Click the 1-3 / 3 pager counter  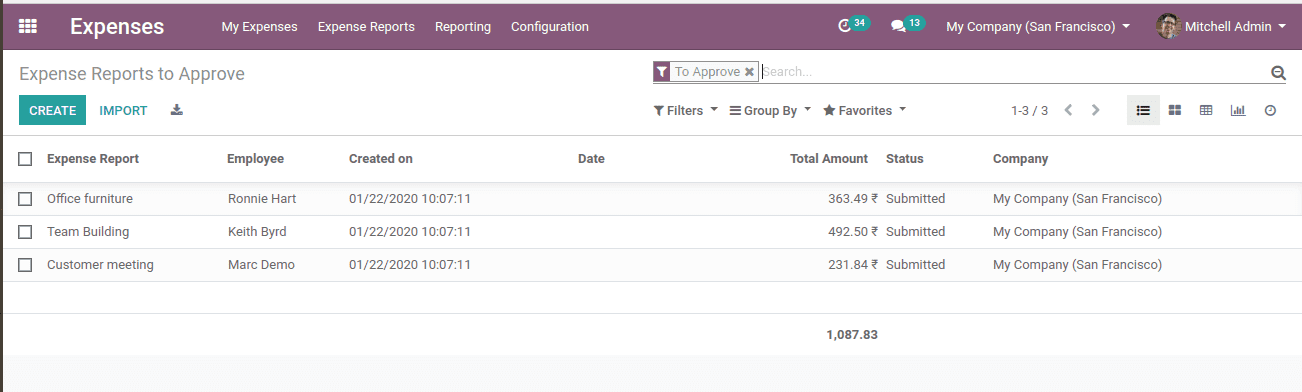coord(1029,110)
